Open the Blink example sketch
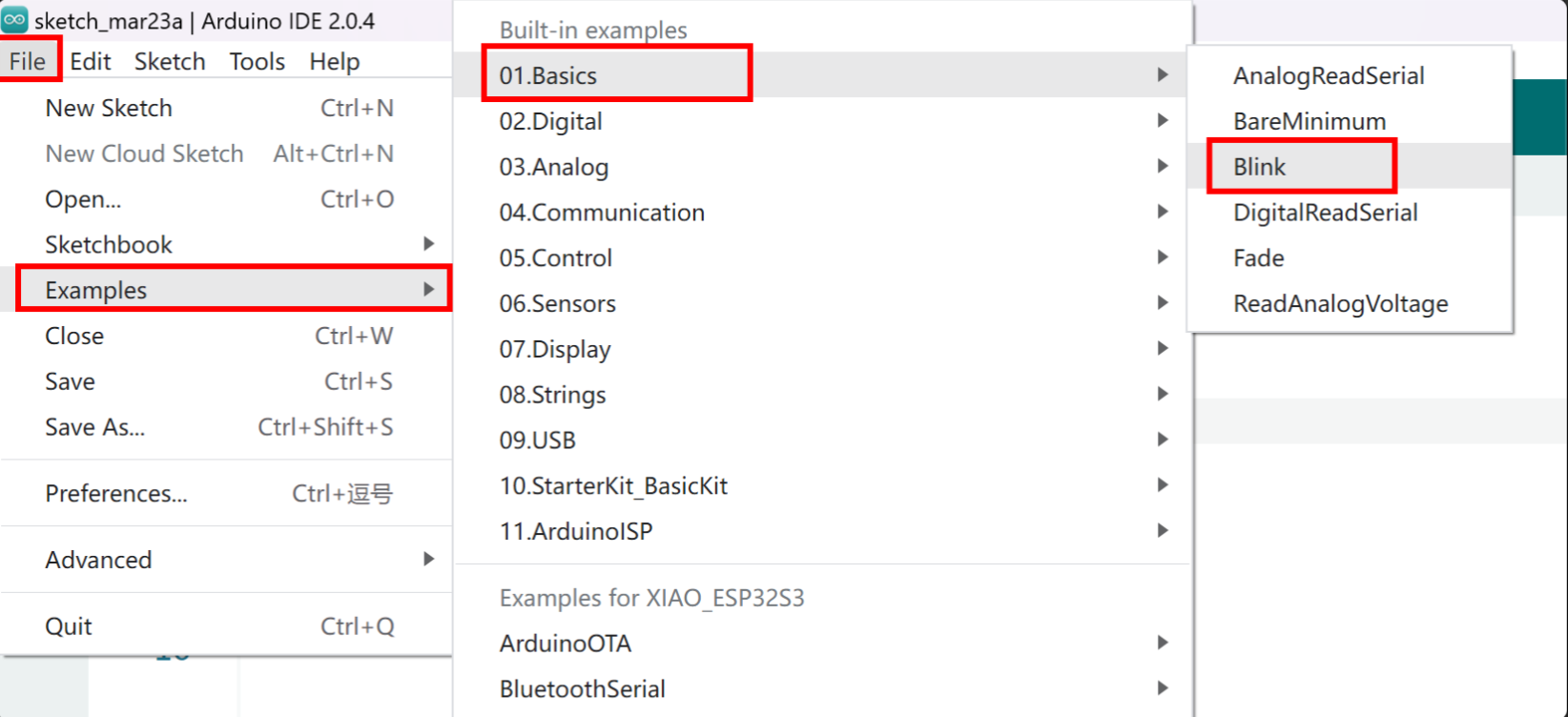 (x=1259, y=168)
